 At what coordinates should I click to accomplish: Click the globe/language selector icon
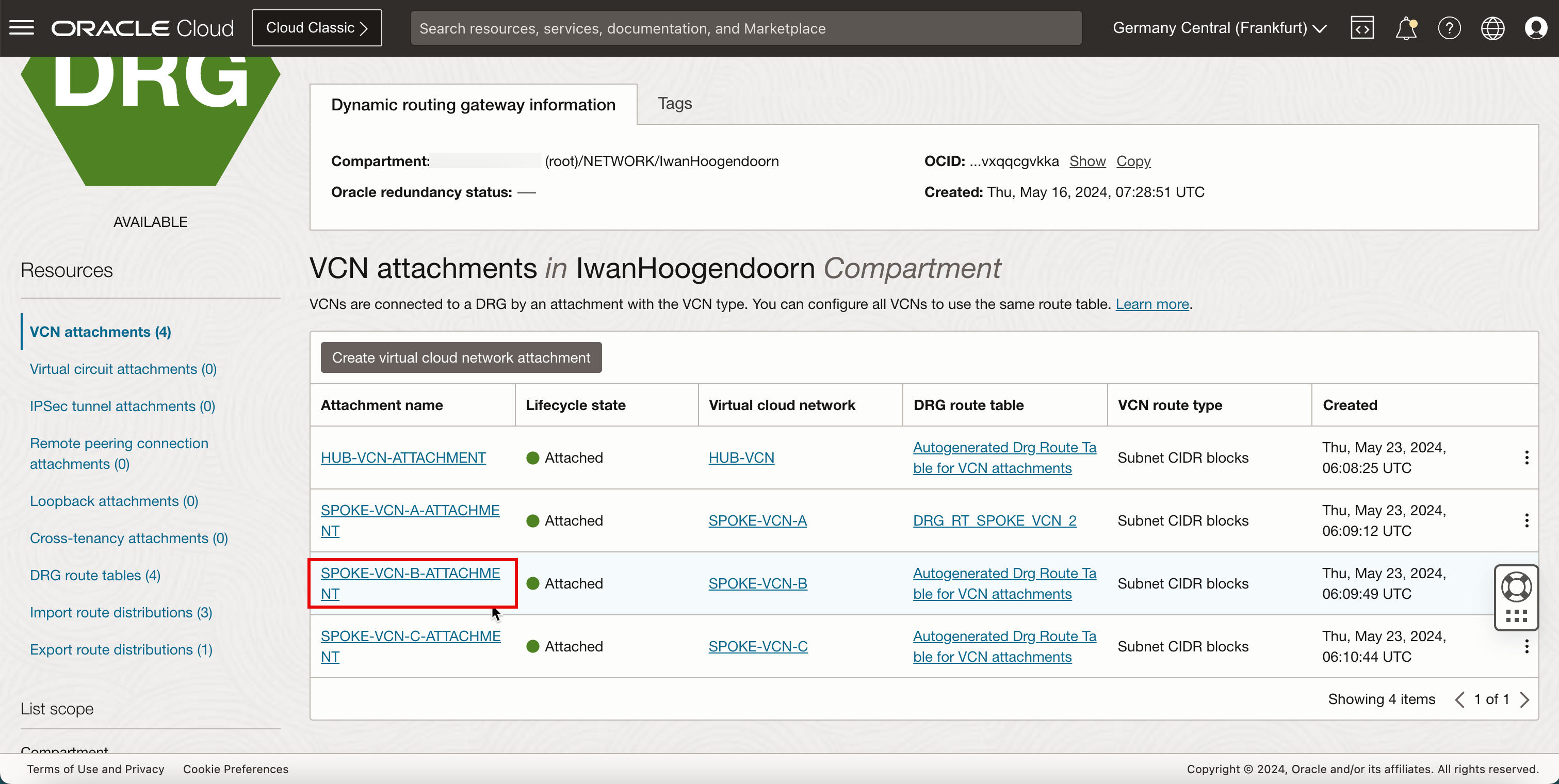(1493, 28)
